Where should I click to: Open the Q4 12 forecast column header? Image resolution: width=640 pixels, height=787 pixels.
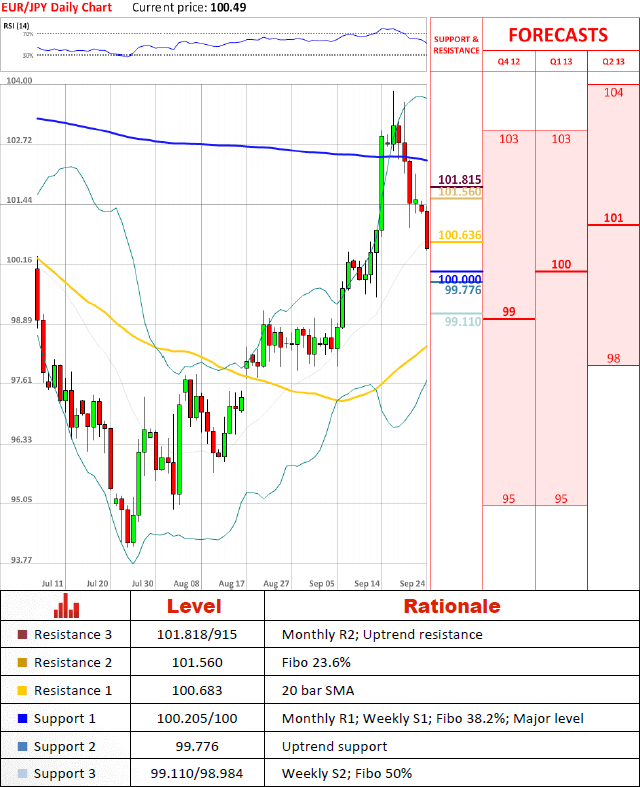pos(508,62)
